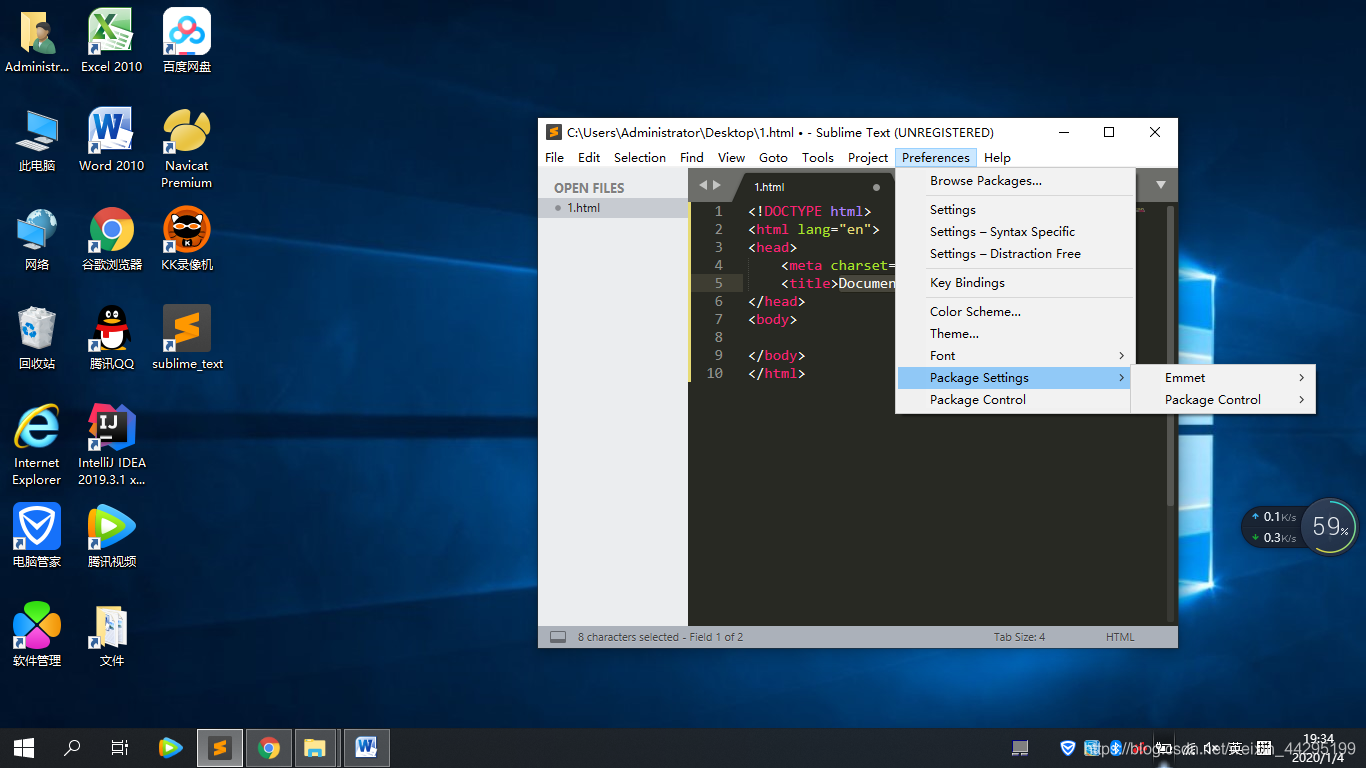1366x768 pixels.
Task: Click the tab scroll left arrow
Action: pos(702,185)
